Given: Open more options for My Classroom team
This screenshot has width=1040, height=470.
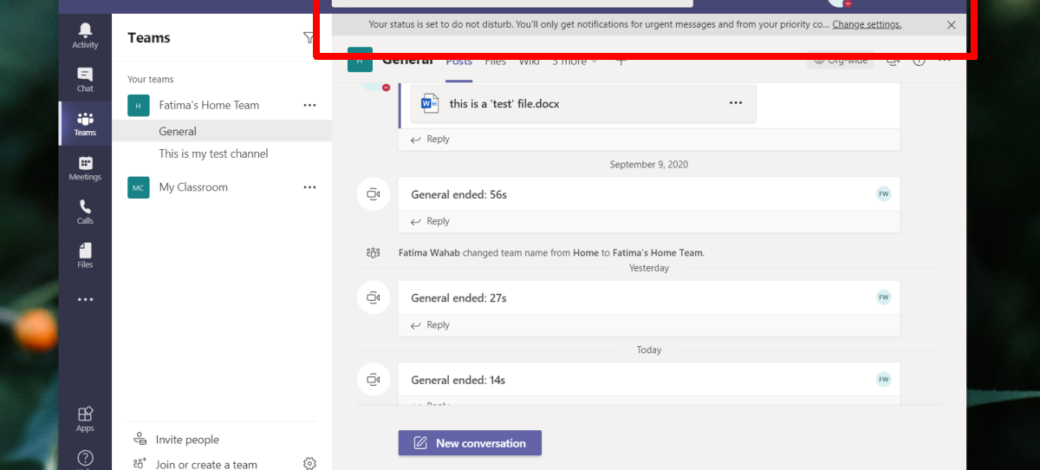Looking at the screenshot, I should tap(310, 187).
